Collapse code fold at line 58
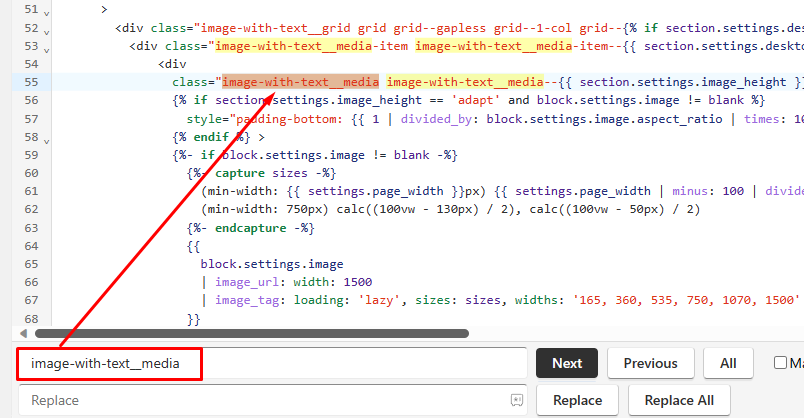This screenshot has height=418, width=804. coord(47,141)
